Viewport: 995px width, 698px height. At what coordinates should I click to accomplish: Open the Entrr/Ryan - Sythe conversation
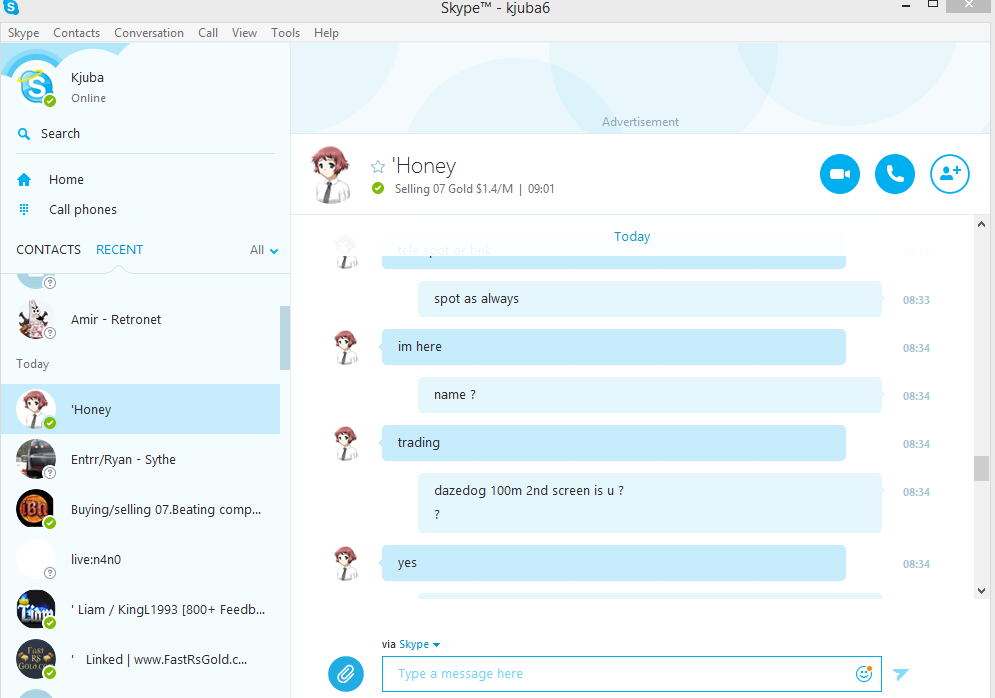[140, 459]
